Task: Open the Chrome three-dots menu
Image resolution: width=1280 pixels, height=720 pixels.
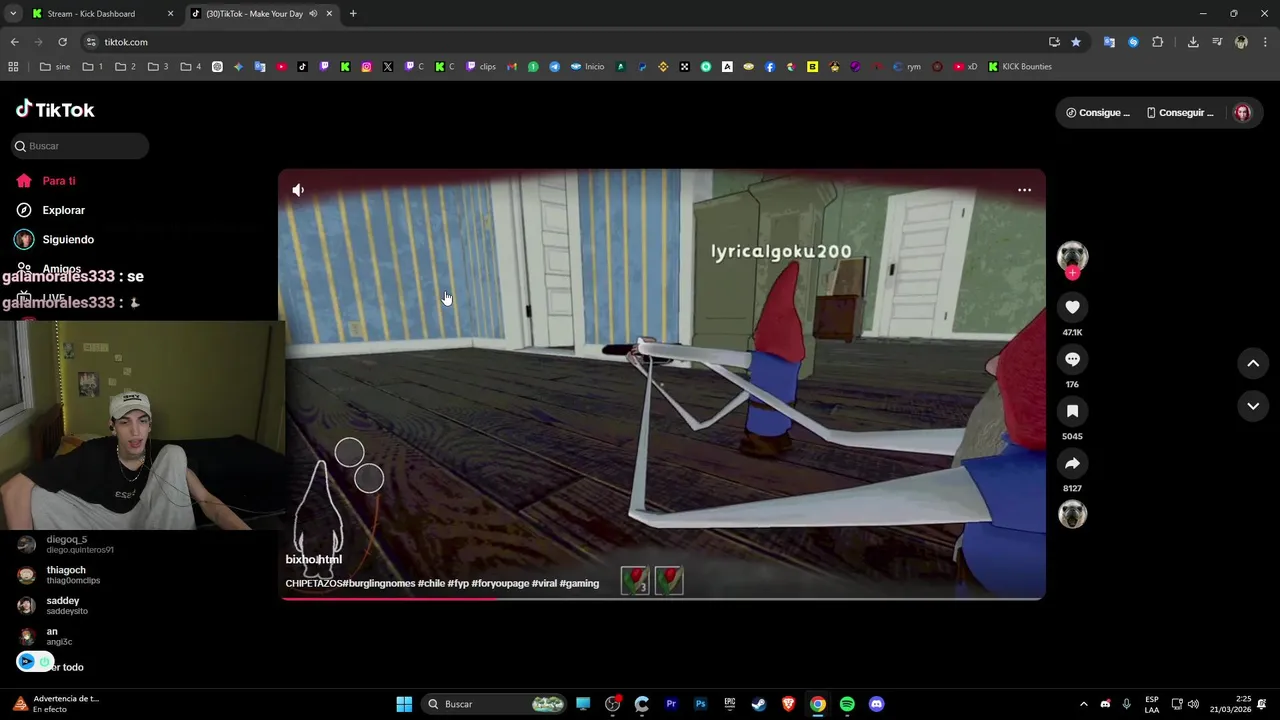Action: pyautogui.click(x=1265, y=42)
